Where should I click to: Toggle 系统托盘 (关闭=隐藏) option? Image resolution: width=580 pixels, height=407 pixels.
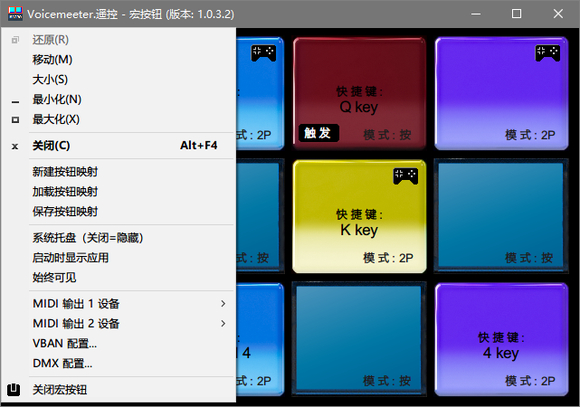(x=118, y=238)
